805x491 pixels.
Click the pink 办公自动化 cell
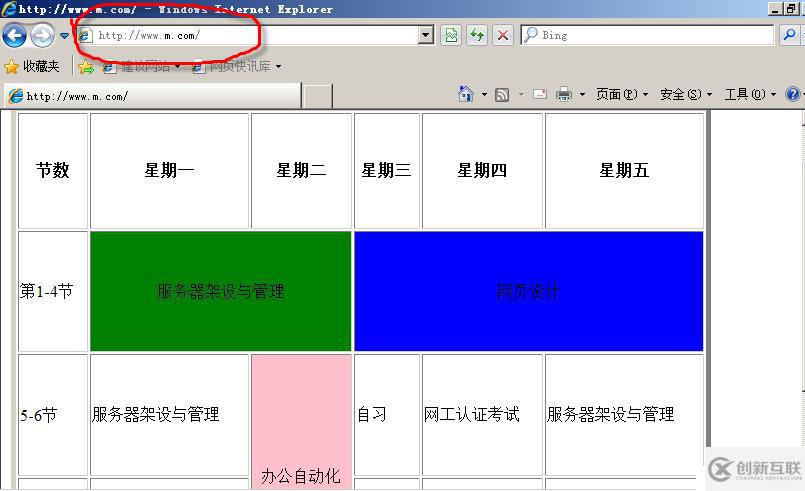click(301, 422)
